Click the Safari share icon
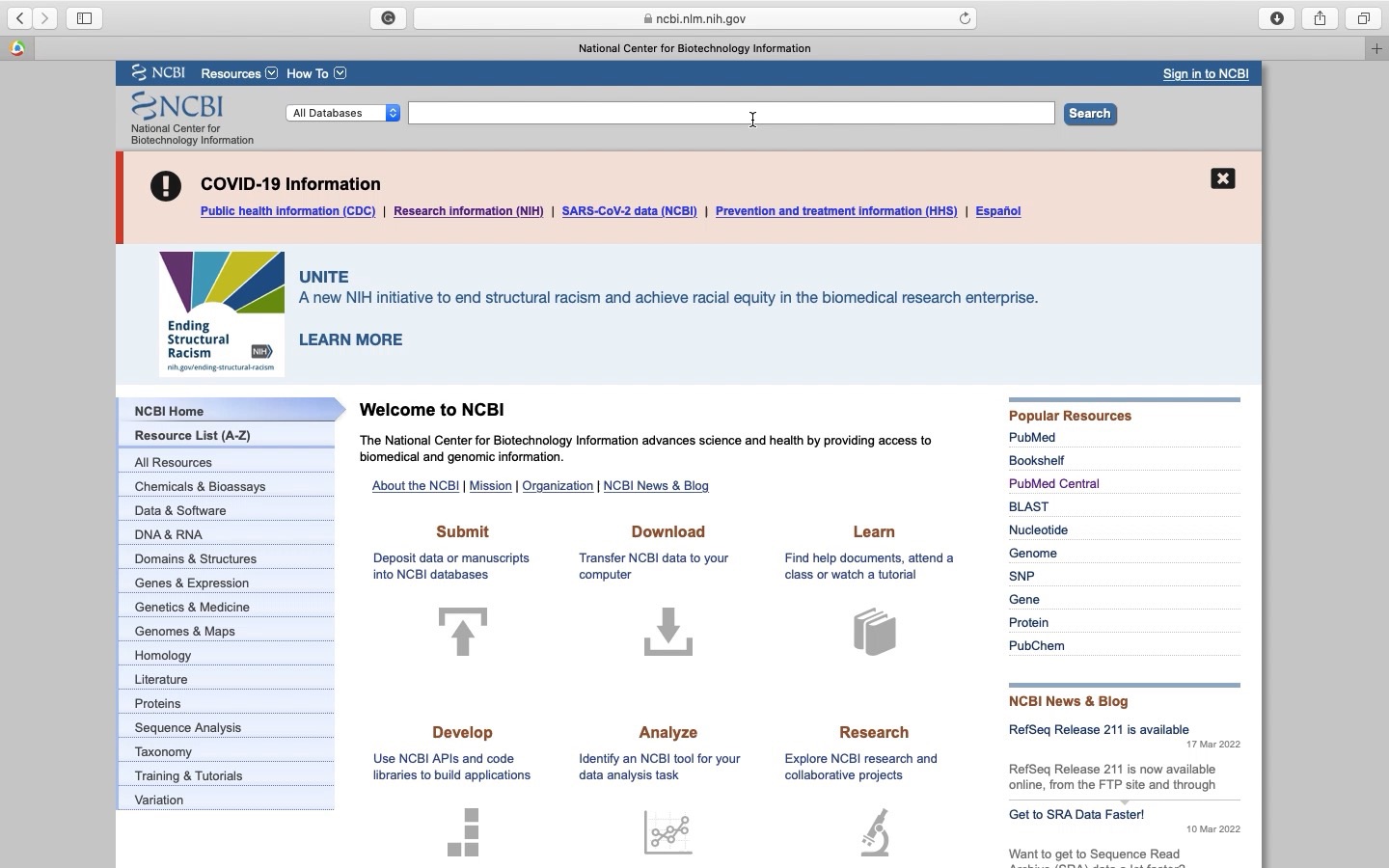This screenshot has width=1389, height=868. tap(1320, 18)
